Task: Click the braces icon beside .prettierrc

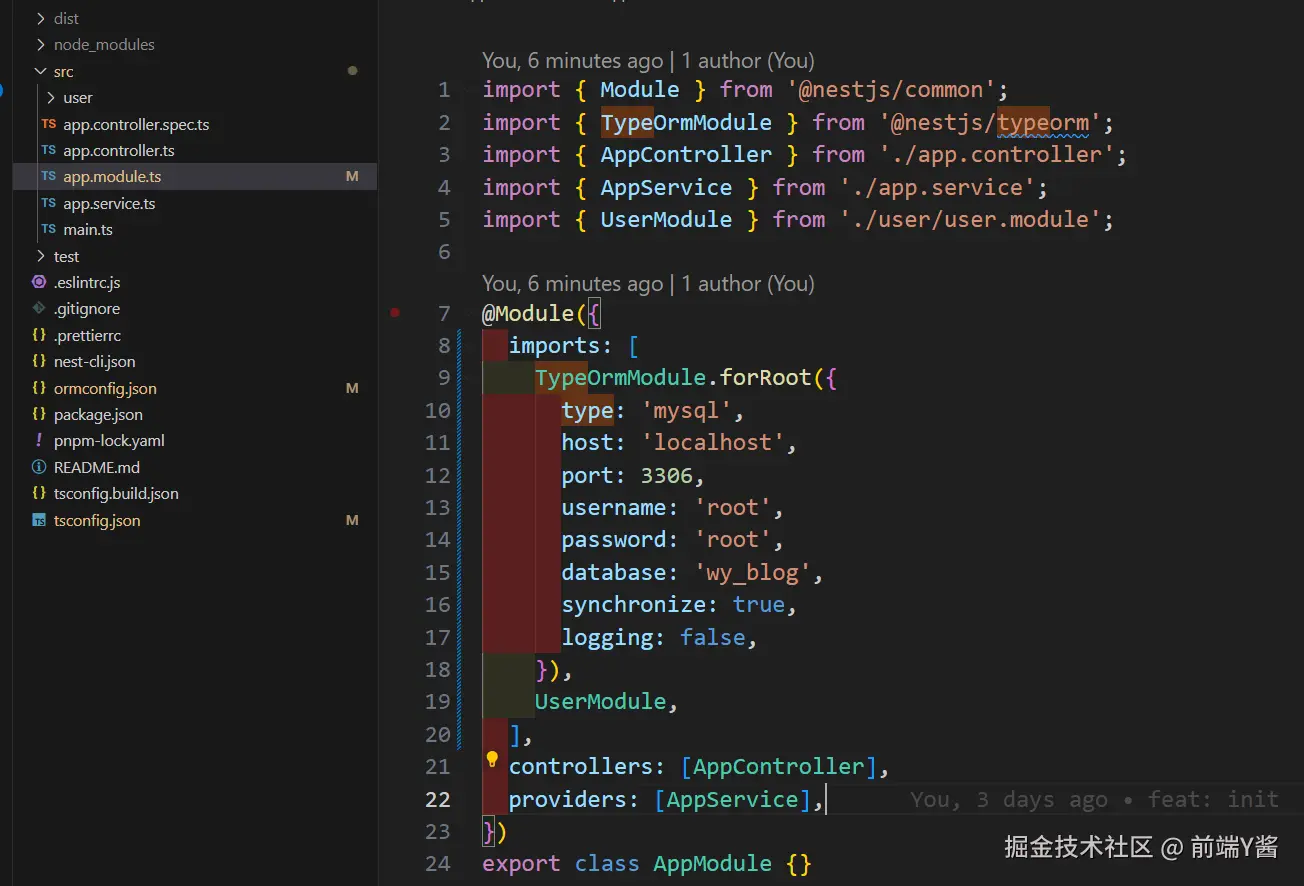Action: pyautogui.click(x=39, y=336)
